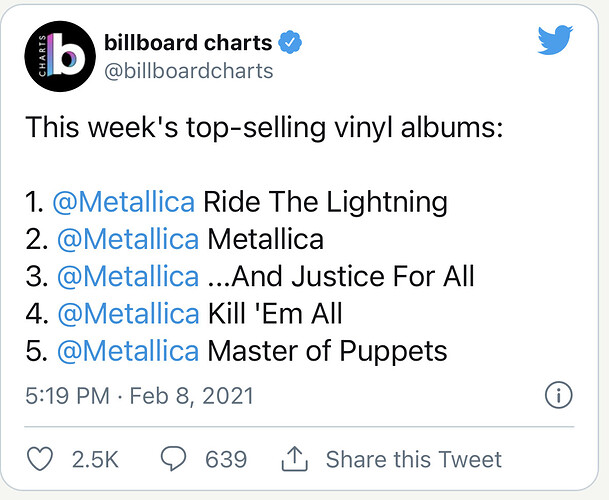This screenshot has height=500, width=609.
Task: View the 2.5K likes count
Action: (x=95, y=459)
